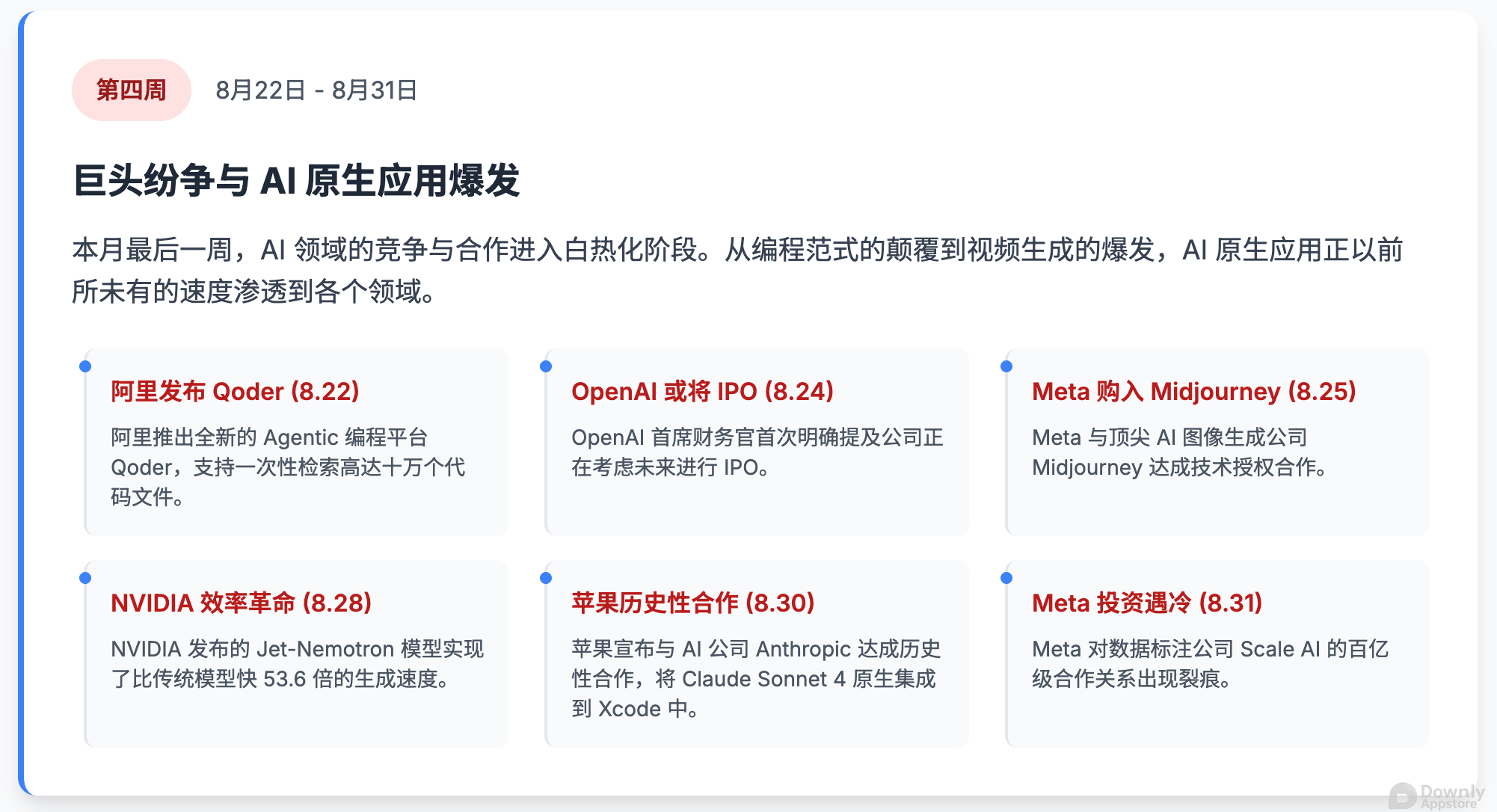This screenshot has height=812, width=1497.
Task: Click the heading 巨头纷争与 AI 原生应用爆发
Action: pyautogui.click(x=296, y=180)
